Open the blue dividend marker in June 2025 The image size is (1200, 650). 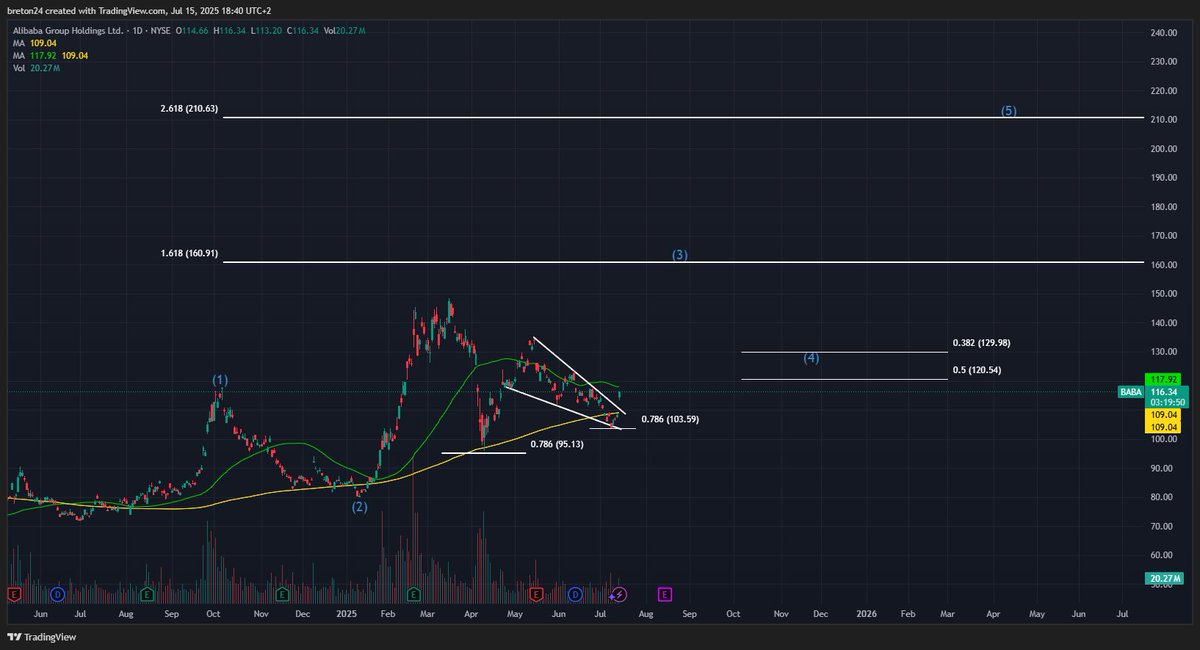pyautogui.click(x=575, y=594)
